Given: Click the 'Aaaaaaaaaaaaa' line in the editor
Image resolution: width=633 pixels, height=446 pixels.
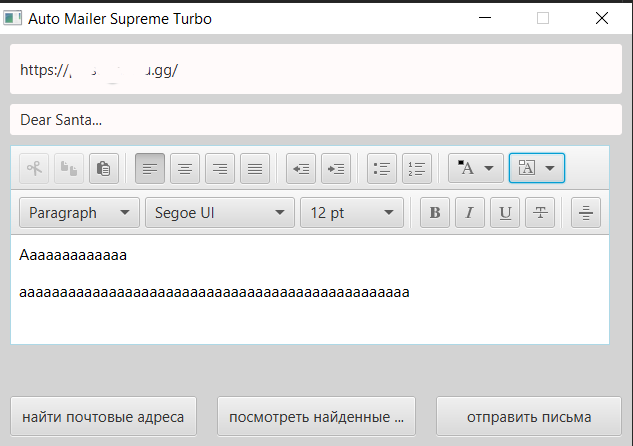Looking at the screenshot, I should pyautogui.click(x=73, y=255).
